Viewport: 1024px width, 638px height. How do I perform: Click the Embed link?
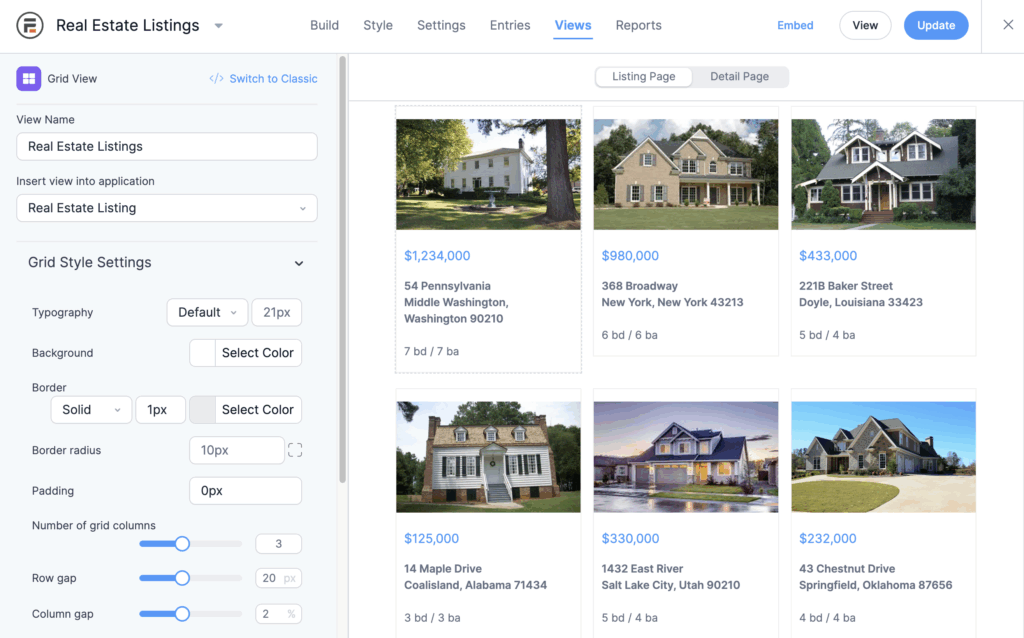point(794,25)
